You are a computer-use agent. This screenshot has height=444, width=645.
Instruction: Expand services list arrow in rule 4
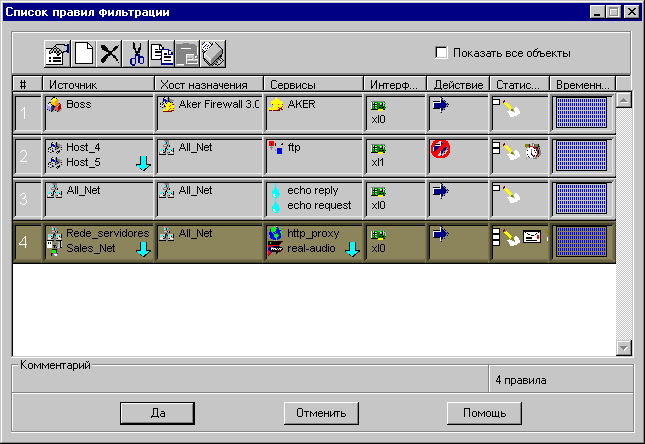(352, 249)
